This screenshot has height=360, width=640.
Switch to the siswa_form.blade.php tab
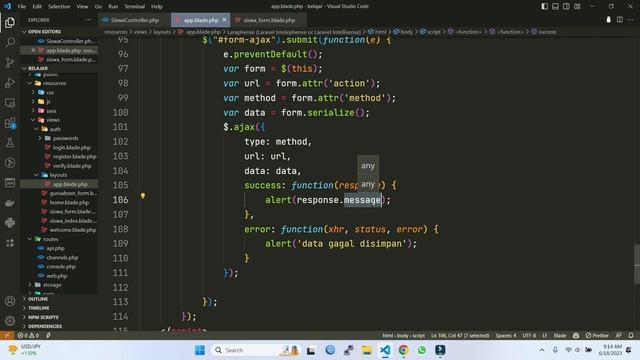[269, 20]
